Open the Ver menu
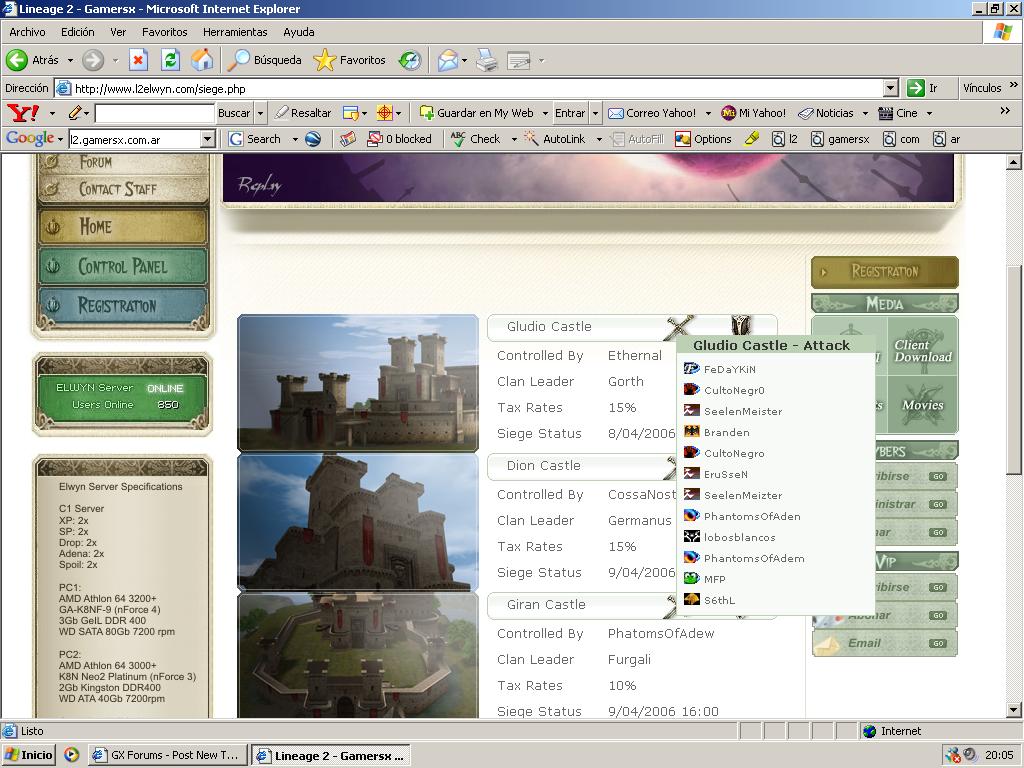The image size is (1024, 768). click(118, 32)
